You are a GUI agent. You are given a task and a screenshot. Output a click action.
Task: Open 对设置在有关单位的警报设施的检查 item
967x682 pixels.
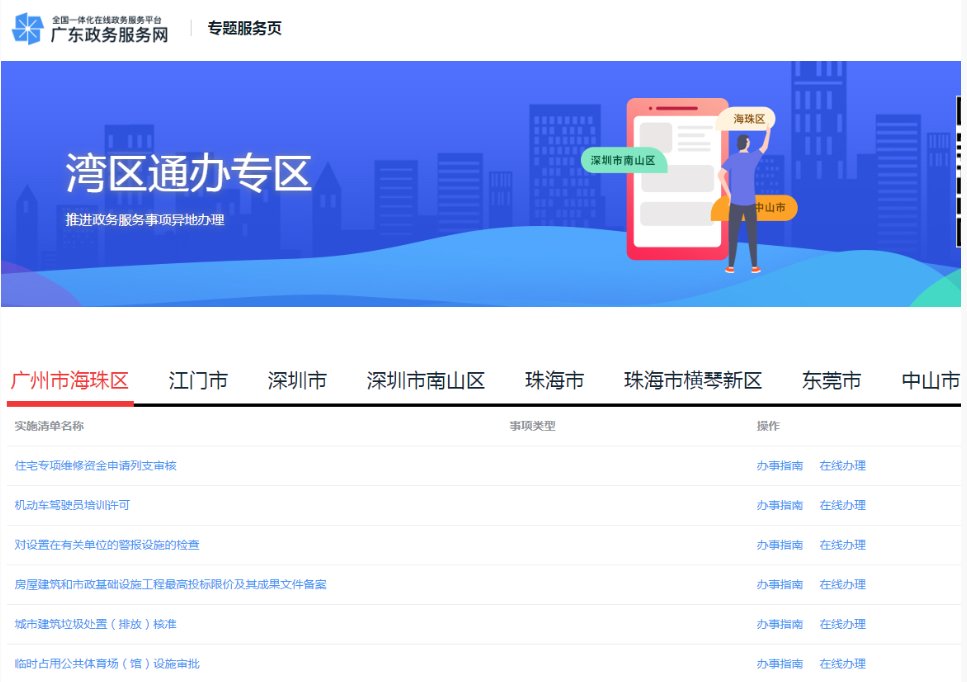(107, 544)
